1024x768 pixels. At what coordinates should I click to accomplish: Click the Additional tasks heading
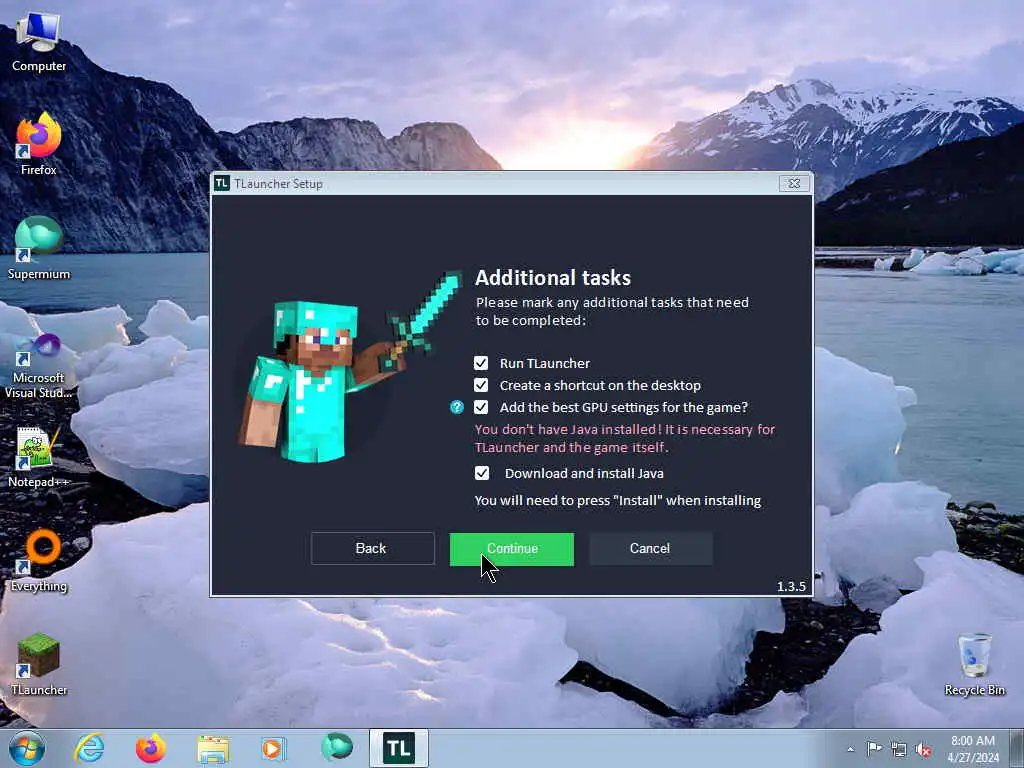[552, 278]
